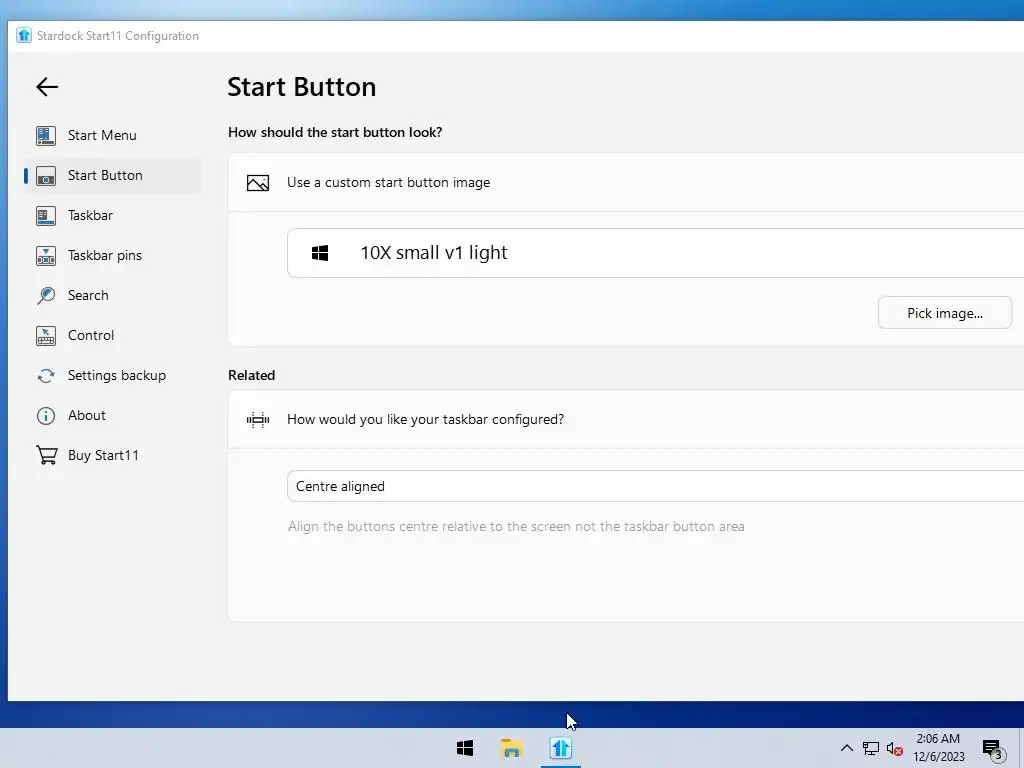
Task: Click the Start11 icon in title bar
Action: point(24,35)
